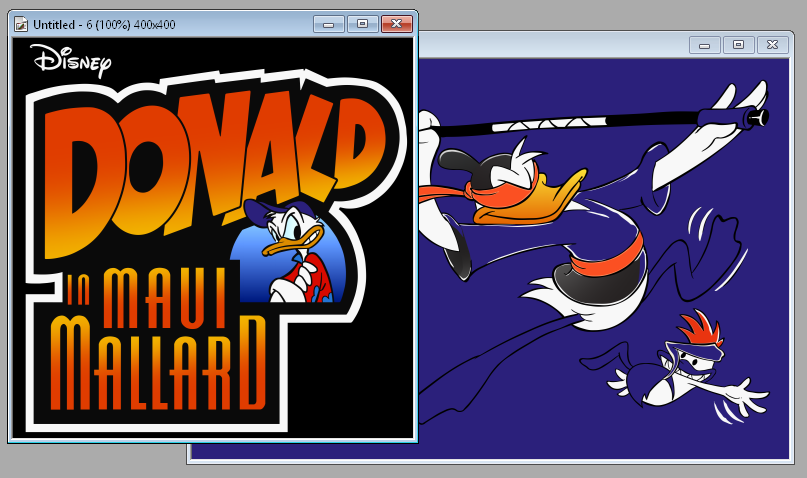Click the Untitled - 6 (100%) 400x400 title text
807x478 pixels.
tap(104, 25)
